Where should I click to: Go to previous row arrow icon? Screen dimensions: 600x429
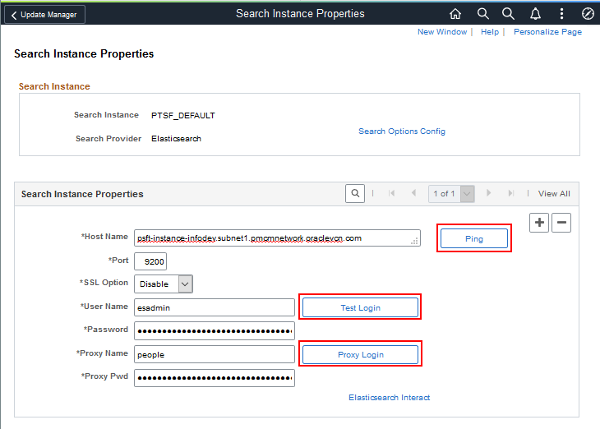click(414, 193)
